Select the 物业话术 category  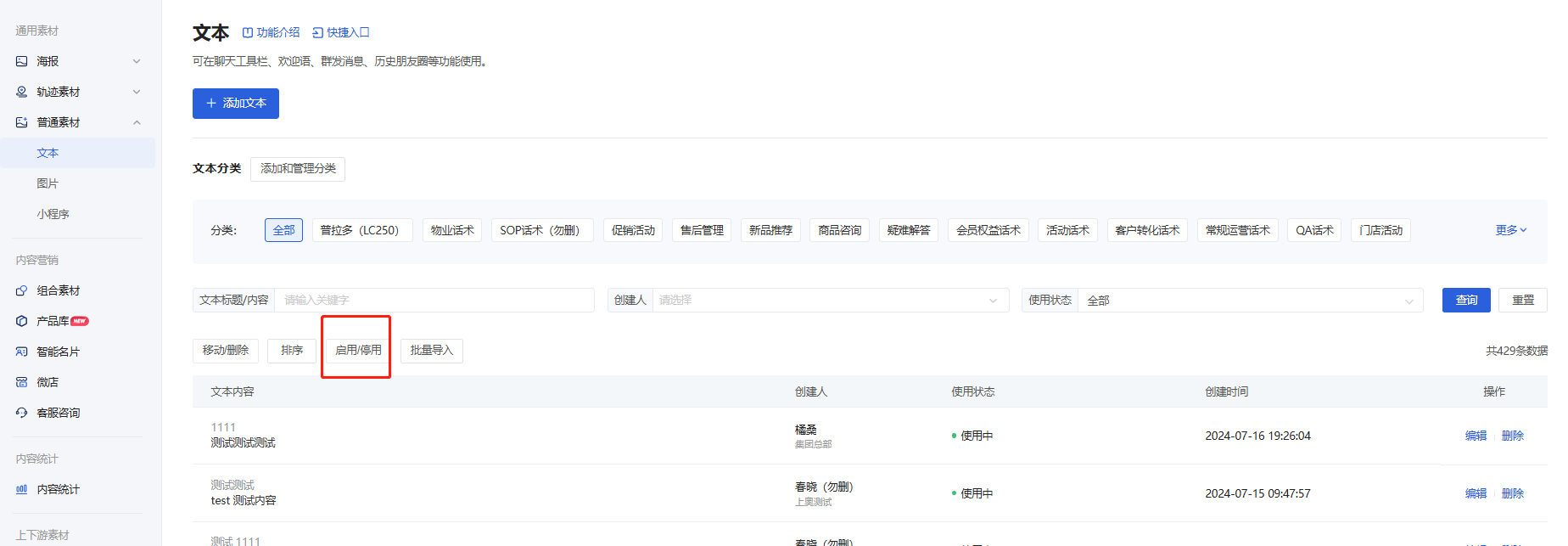click(x=452, y=230)
